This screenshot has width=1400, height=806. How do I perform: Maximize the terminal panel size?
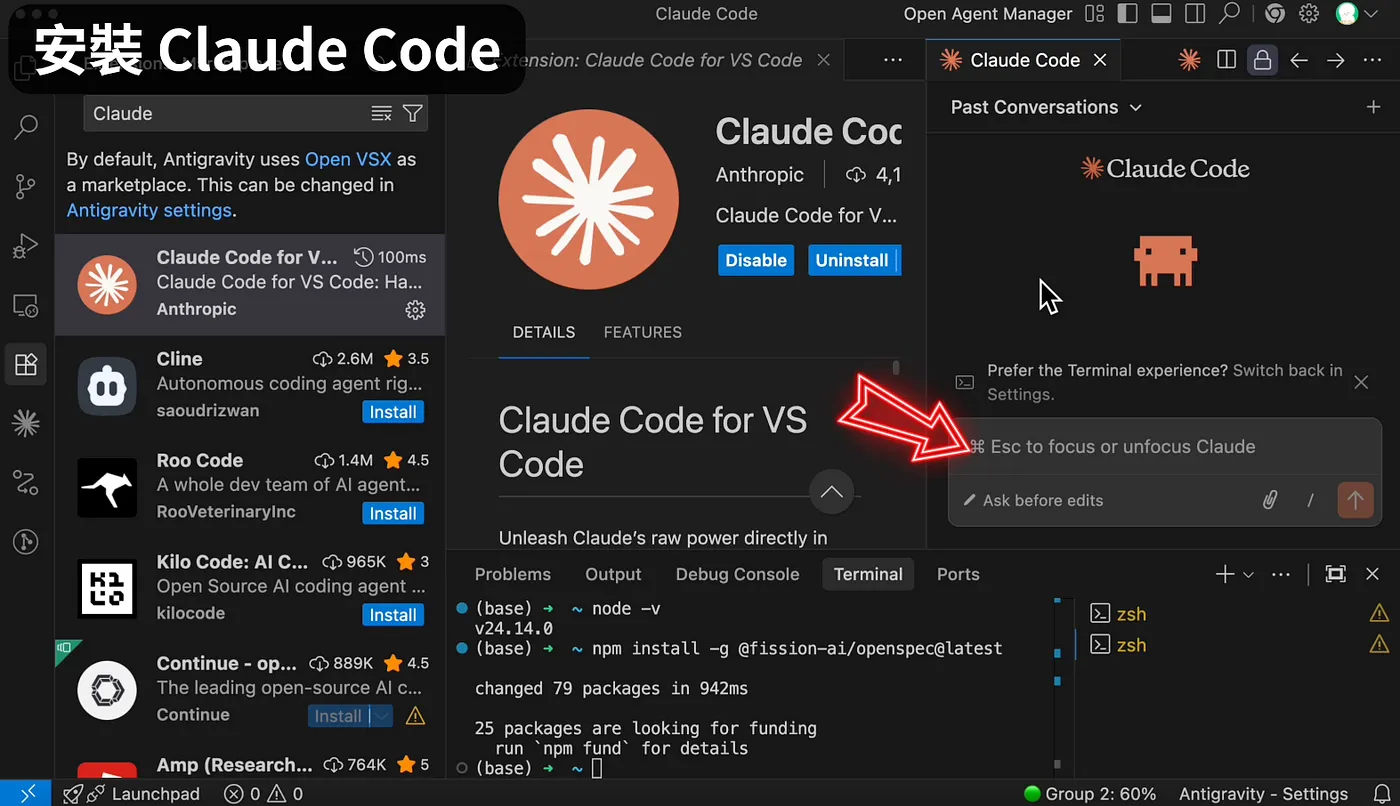click(1335, 574)
